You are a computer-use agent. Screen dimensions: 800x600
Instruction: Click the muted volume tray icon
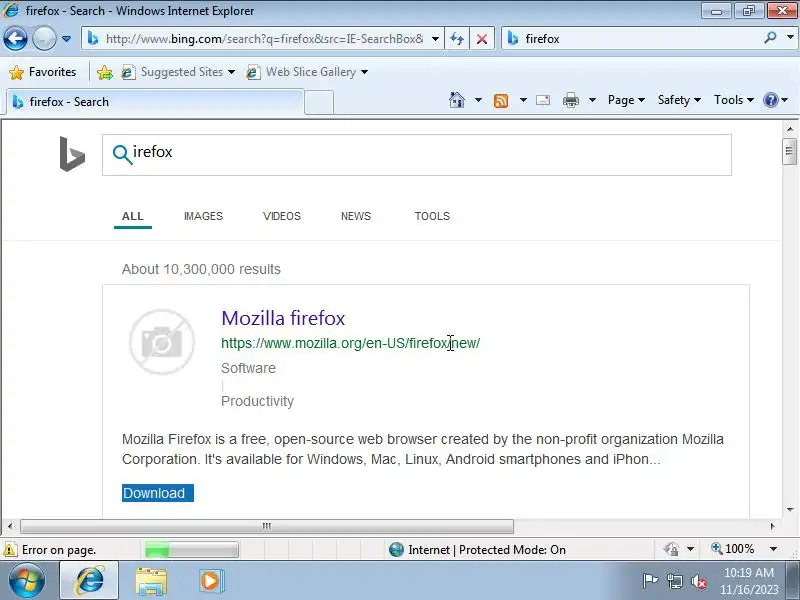pyautogui.click(x=699, y=581)
